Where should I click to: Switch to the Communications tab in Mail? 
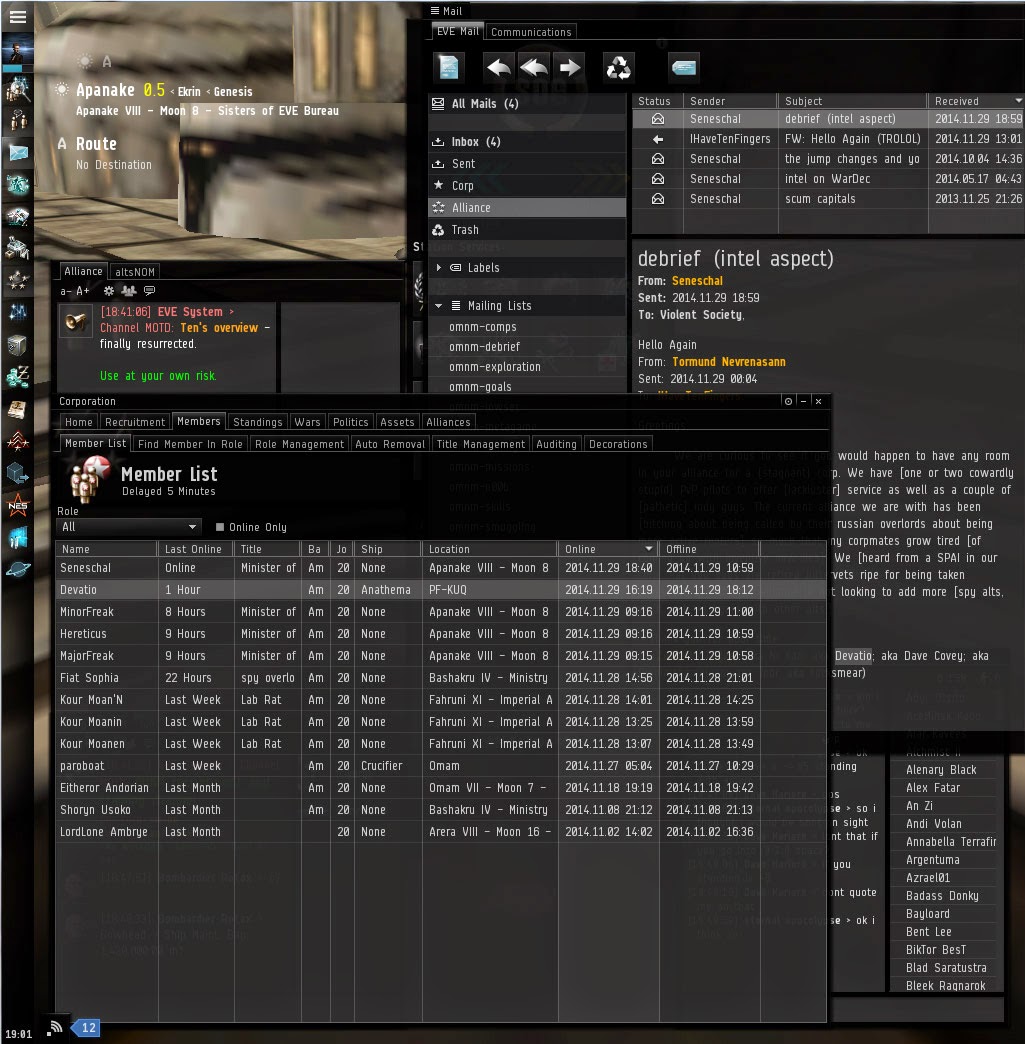pyautogui.click(x=531, y=32)
